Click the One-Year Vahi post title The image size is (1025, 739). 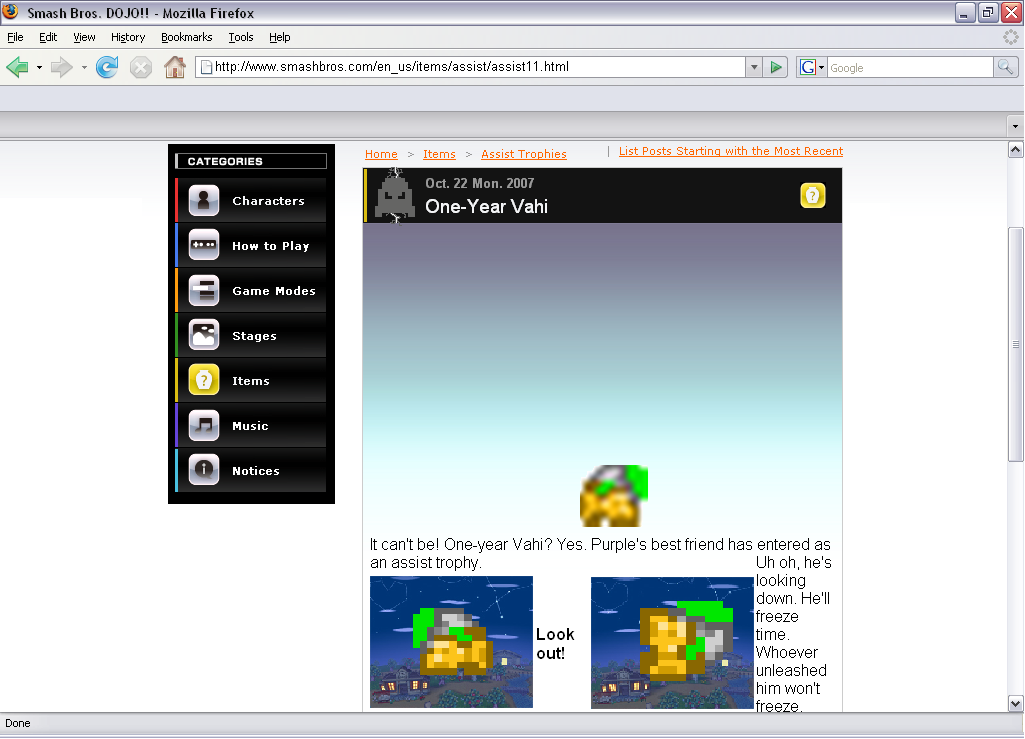coord(486,207)
